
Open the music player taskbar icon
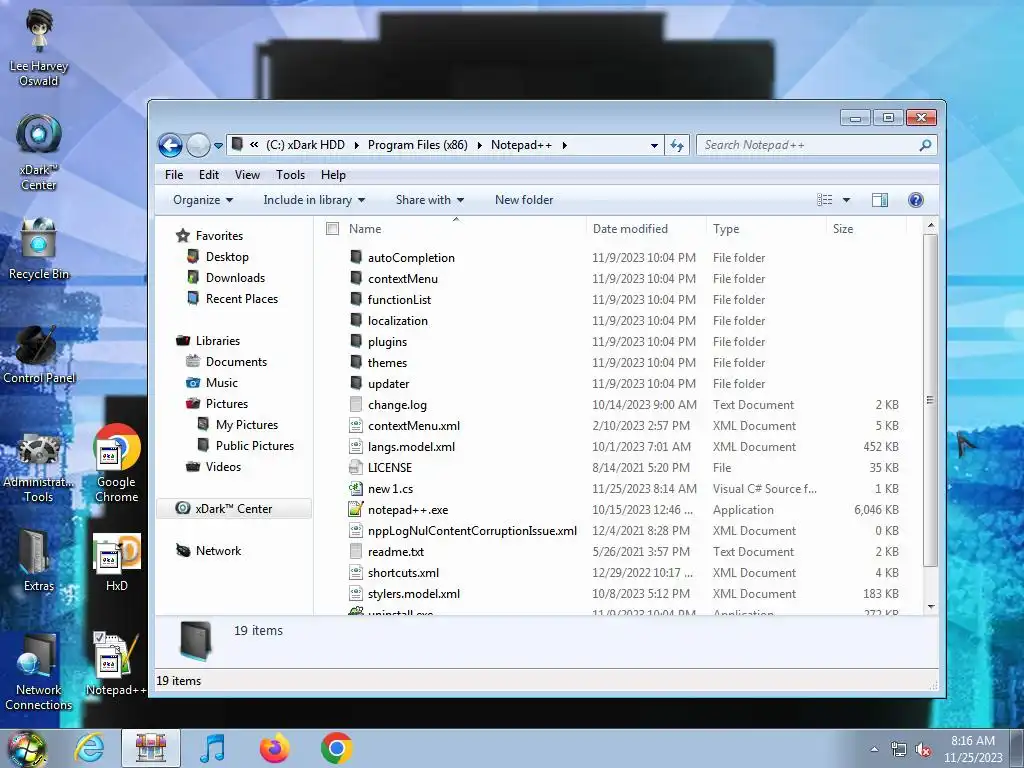tap(212, 748)
